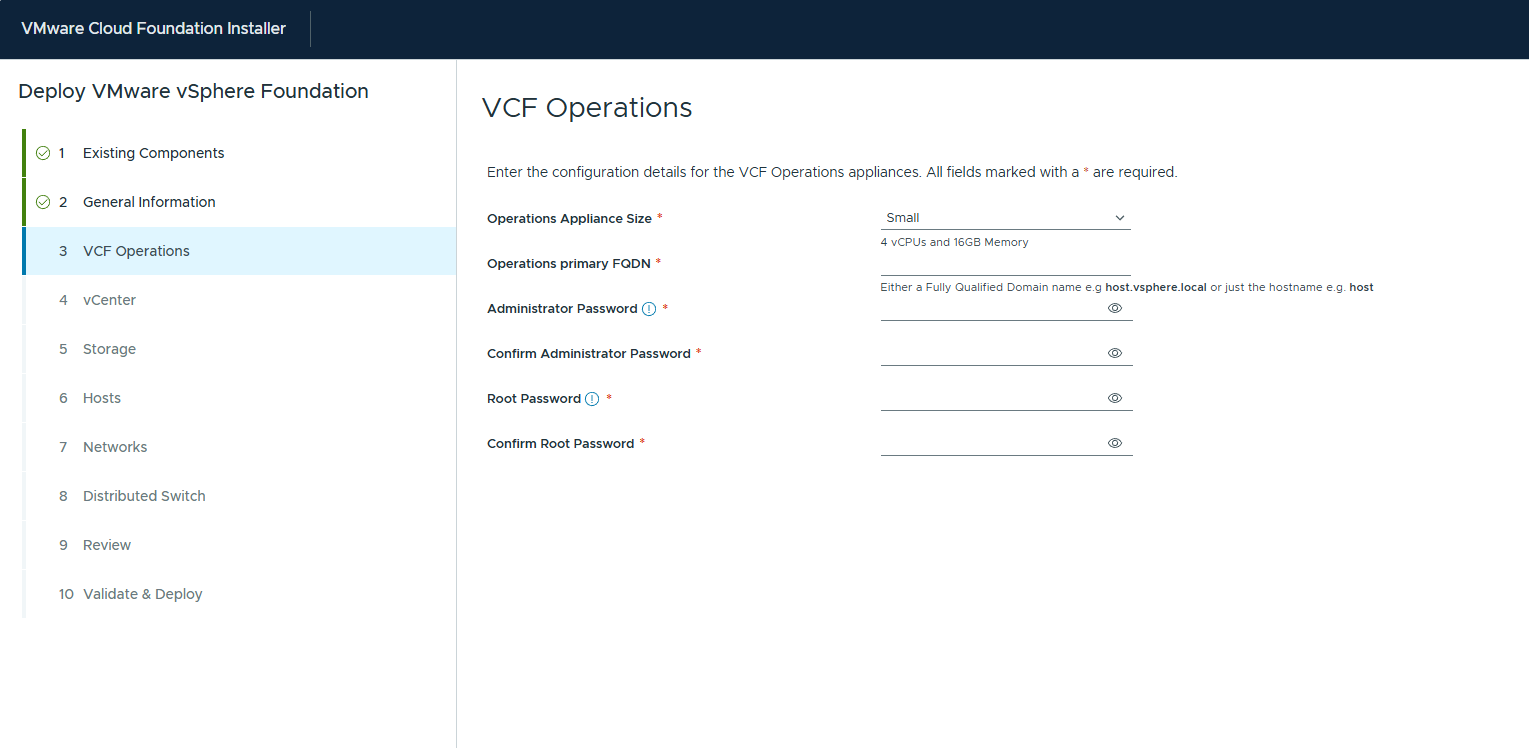Click the Root Password info icon
This screenshot has width=1529, height=748.
pos(592,399)
